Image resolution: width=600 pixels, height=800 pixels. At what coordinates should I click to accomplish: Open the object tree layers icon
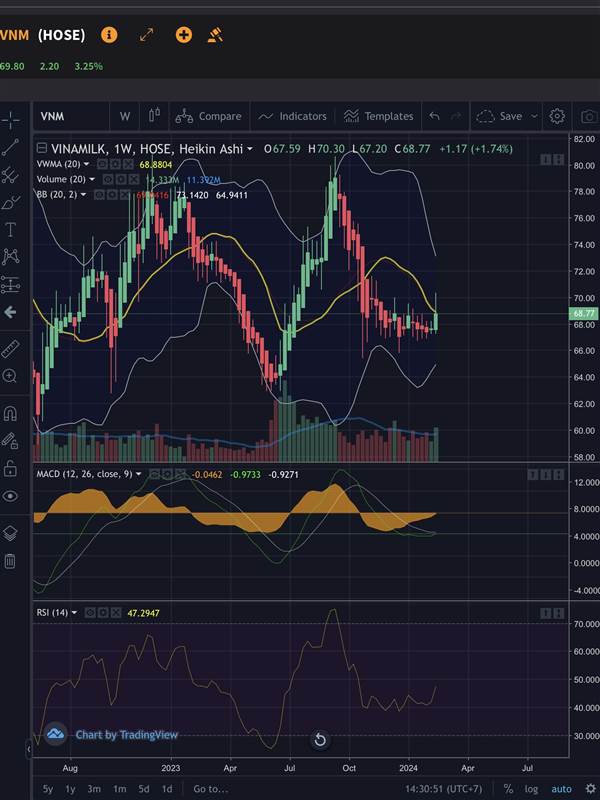pos(10,533)
